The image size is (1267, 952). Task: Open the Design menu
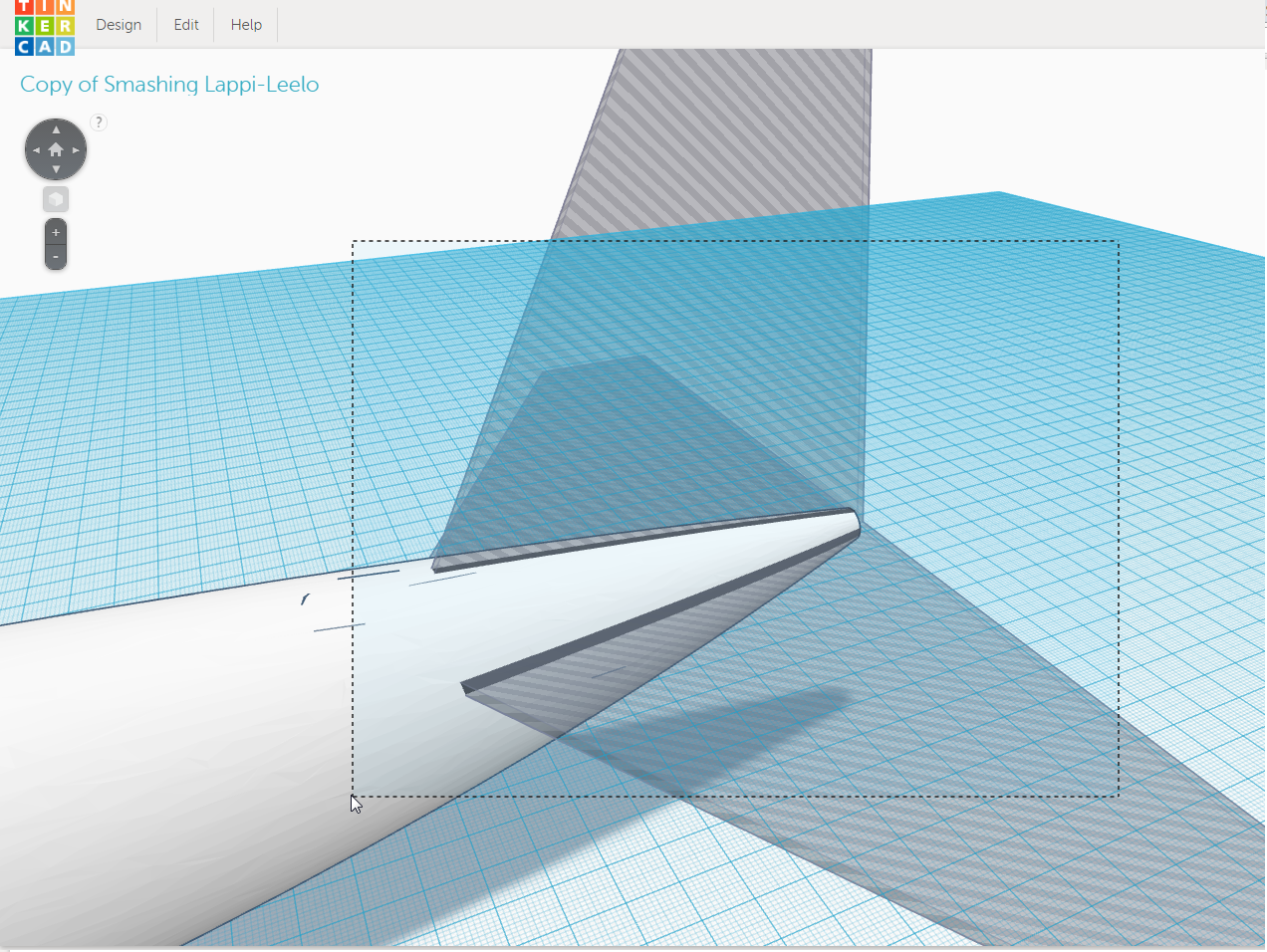(119, 24)
